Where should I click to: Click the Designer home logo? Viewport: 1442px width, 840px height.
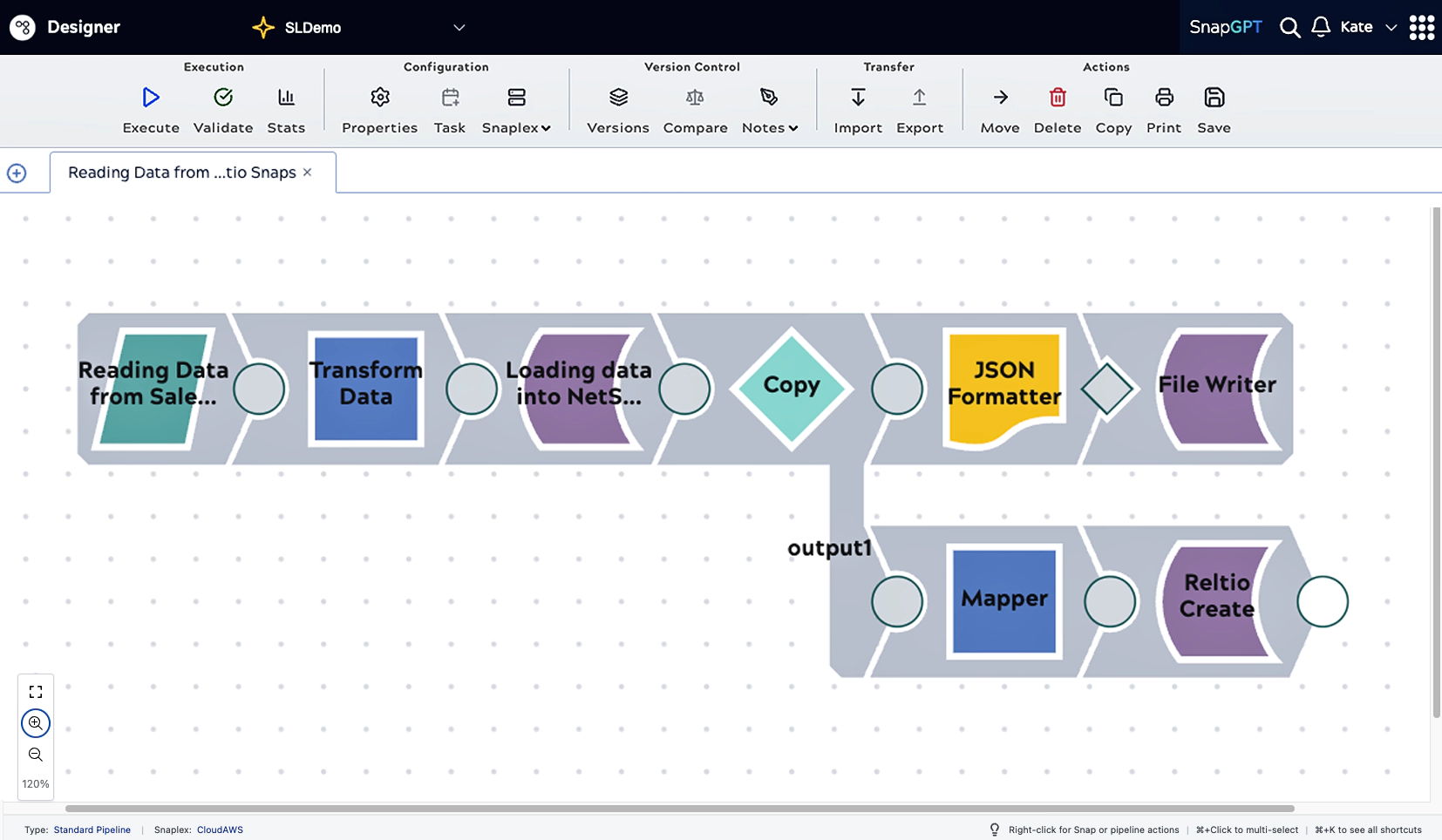[x=23, y=27]
